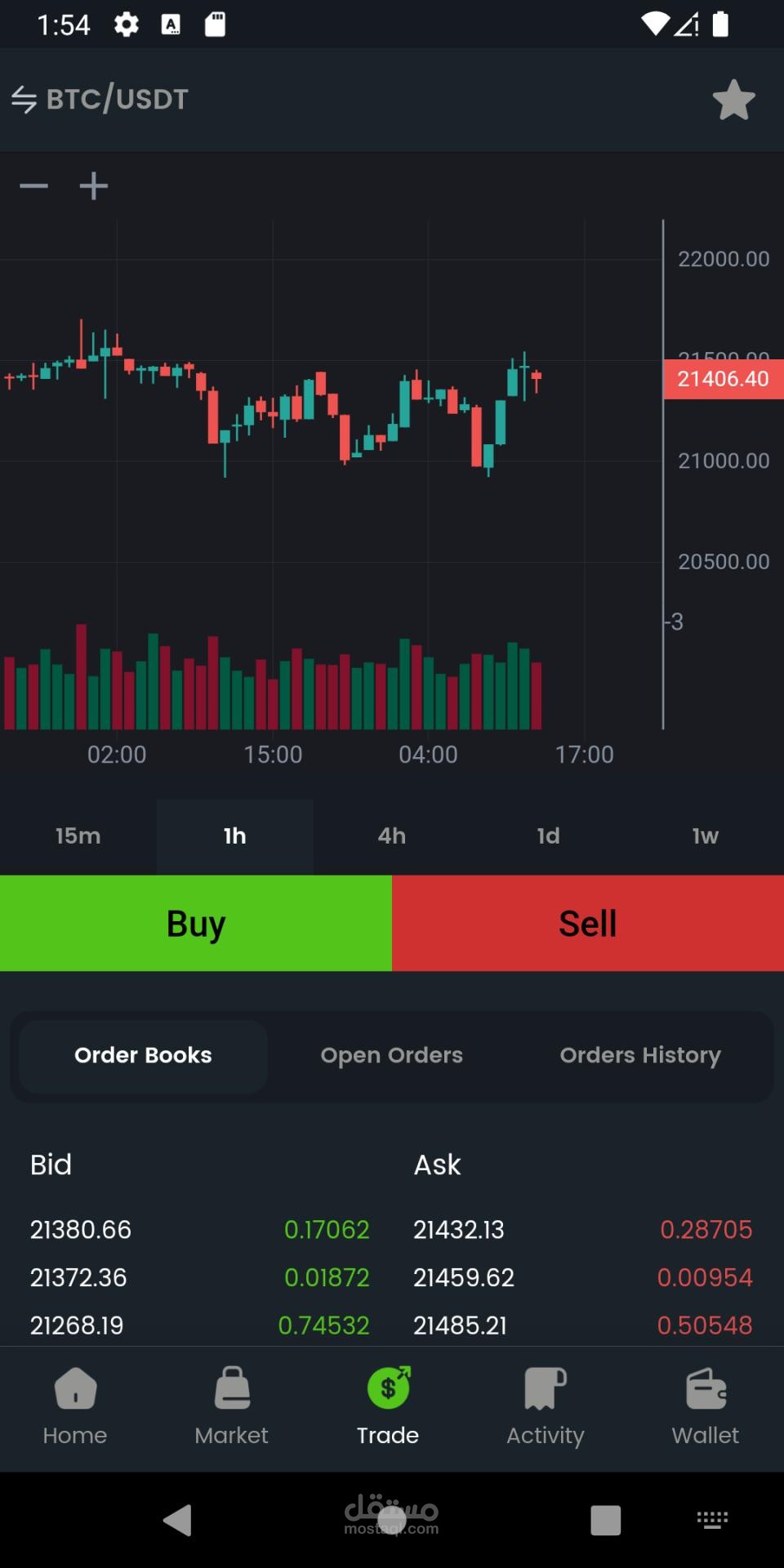The height and width of the screenshot is (1568, 784).
Task: Select the 21380.66 bid row
Action: (x=199, y=1229)
